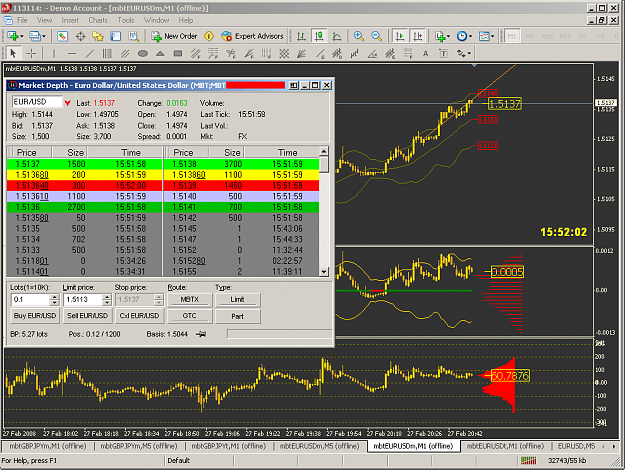Select the Fibonacci Retracement tool
Screen dimensions: 625x470
point(213,53)
